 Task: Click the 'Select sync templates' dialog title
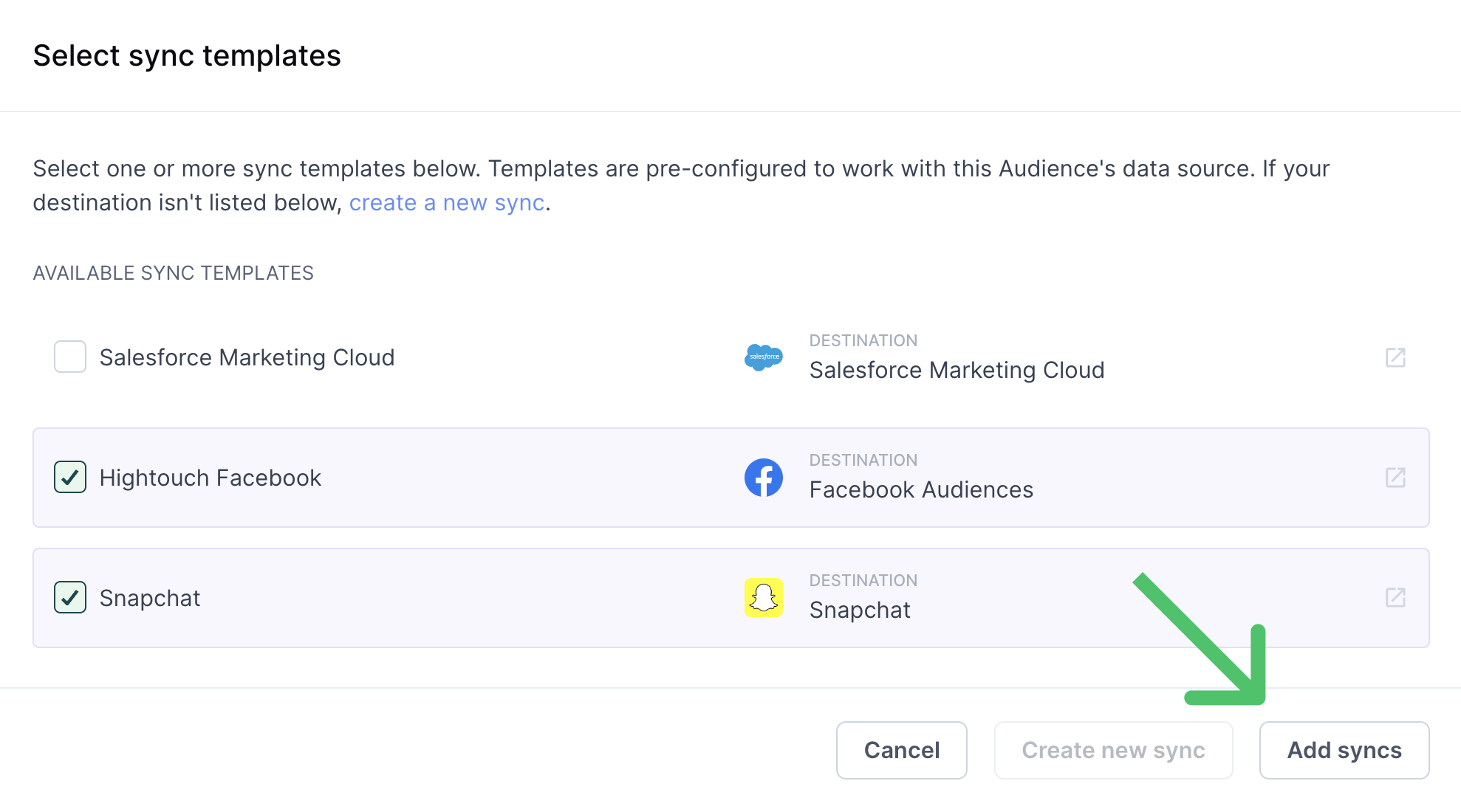click(187, 56)
